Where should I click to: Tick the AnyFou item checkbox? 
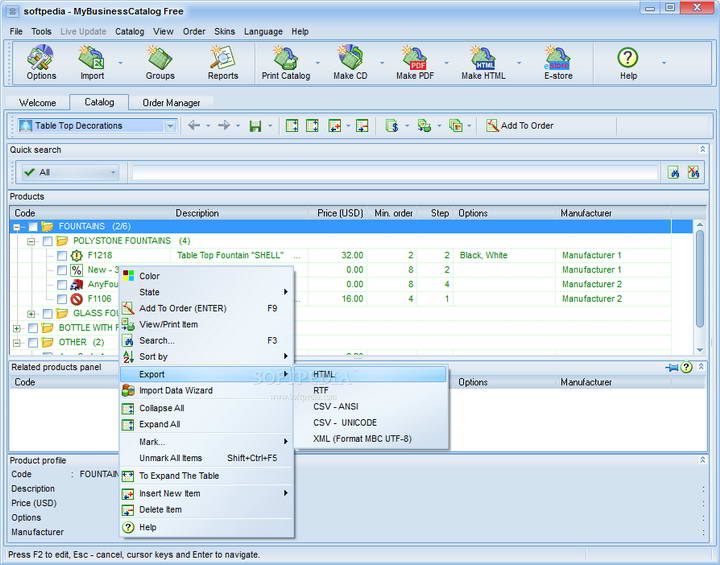pos(62,285)
